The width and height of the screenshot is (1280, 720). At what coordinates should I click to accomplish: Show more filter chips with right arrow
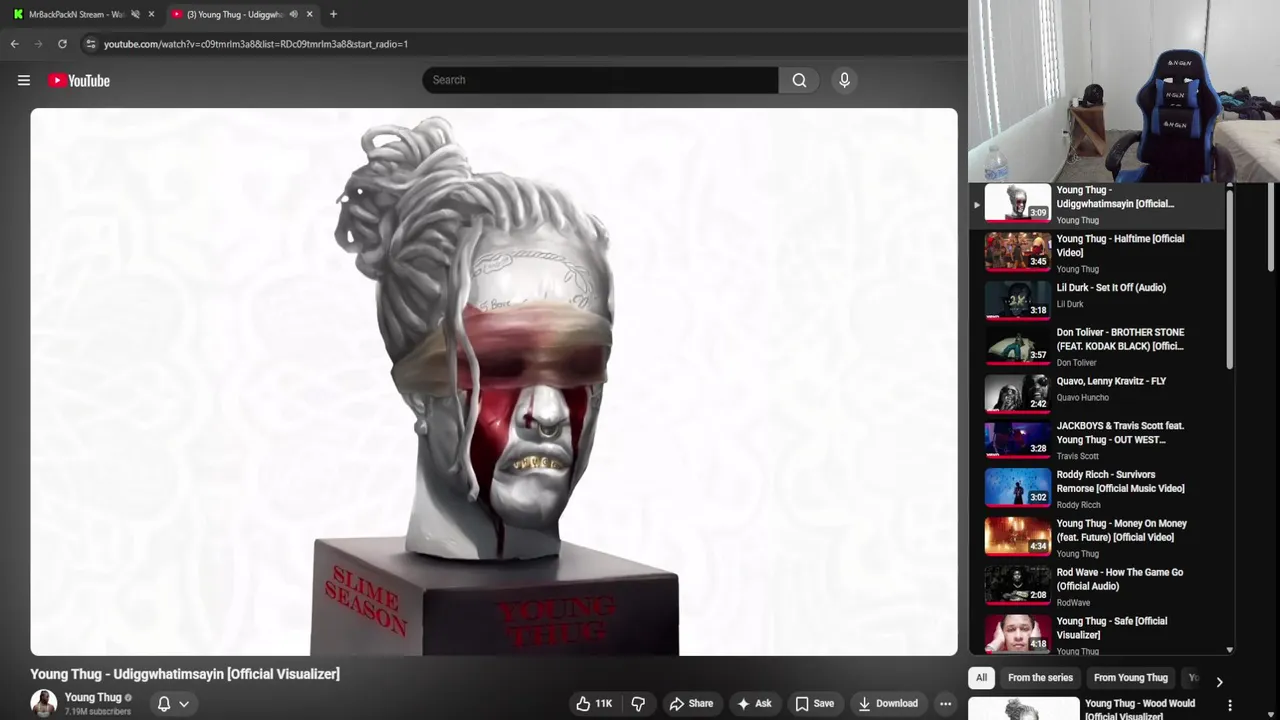click(x=1219, y=682)
